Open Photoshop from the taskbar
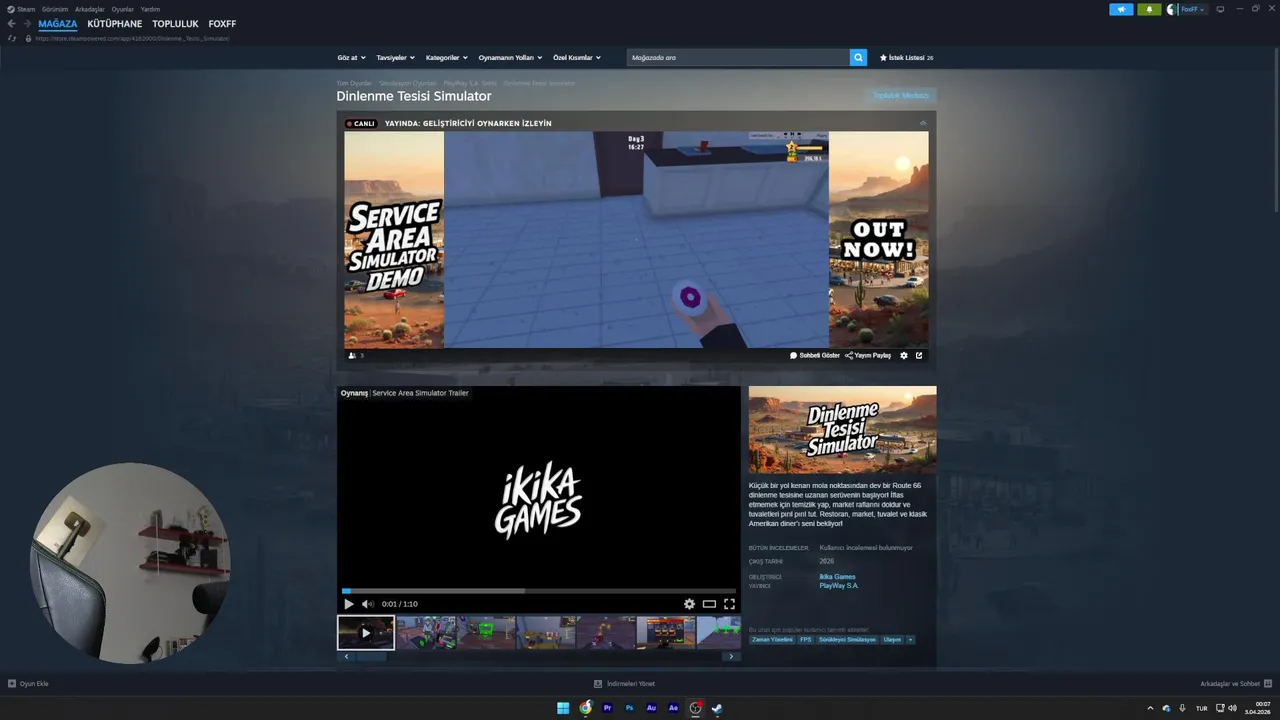 [629, 708]
